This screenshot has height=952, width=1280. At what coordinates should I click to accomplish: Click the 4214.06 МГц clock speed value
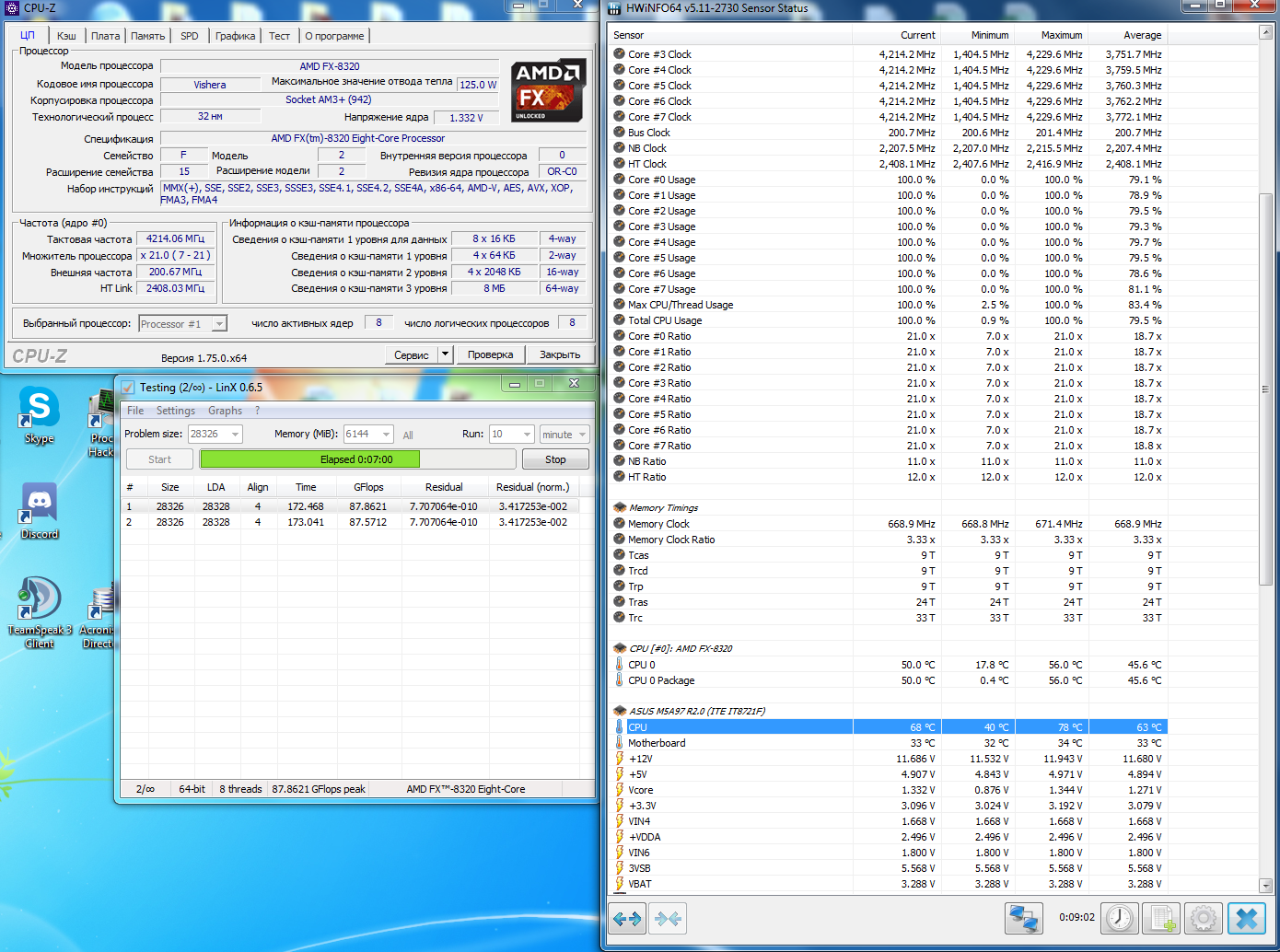[x=175, y=238]
